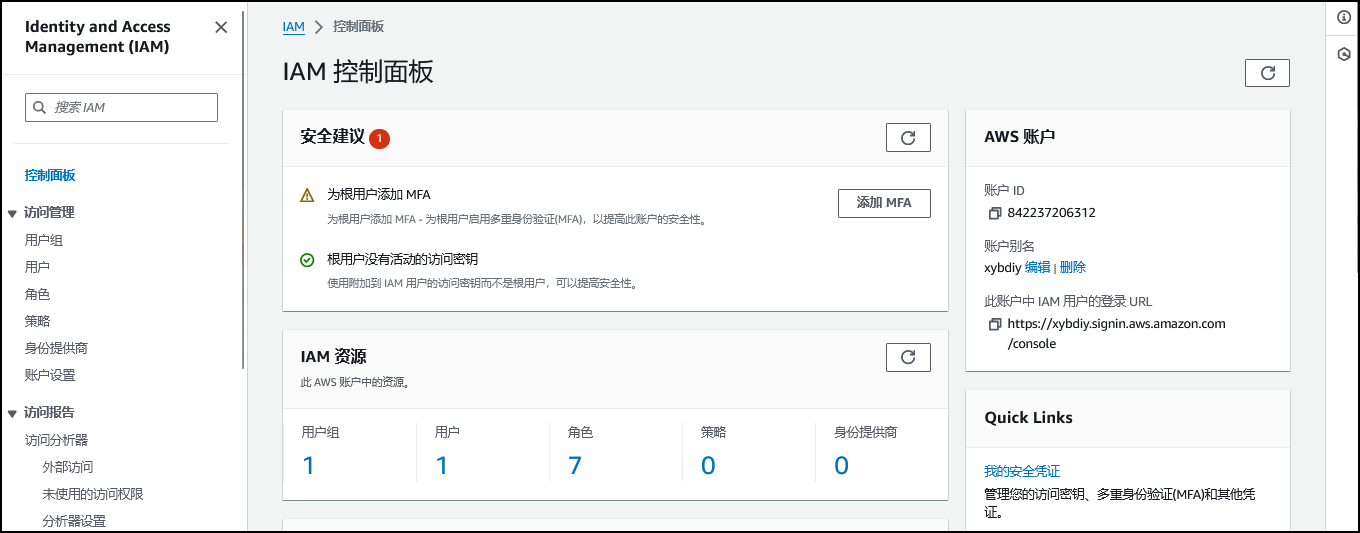
Task: Click the 根用户没有活动的访问密钥 text
Action: point(402,260)
